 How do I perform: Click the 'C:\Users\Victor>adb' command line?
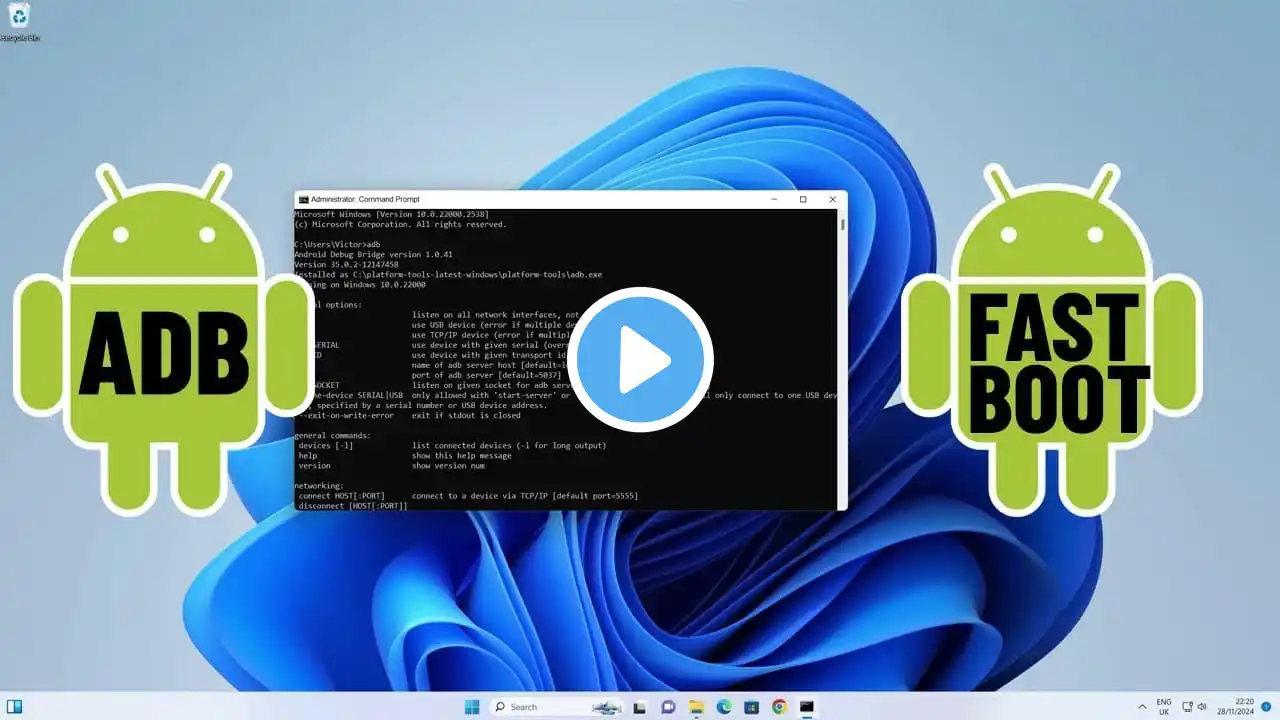(337, 245)
